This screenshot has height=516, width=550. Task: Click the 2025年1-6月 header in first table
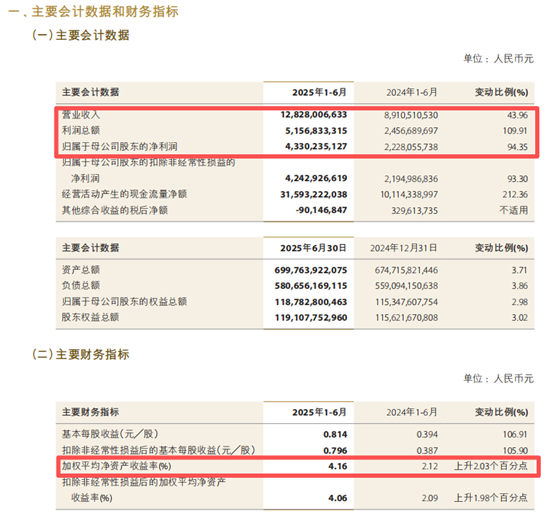pyautogui.click(x=319, y=92)
